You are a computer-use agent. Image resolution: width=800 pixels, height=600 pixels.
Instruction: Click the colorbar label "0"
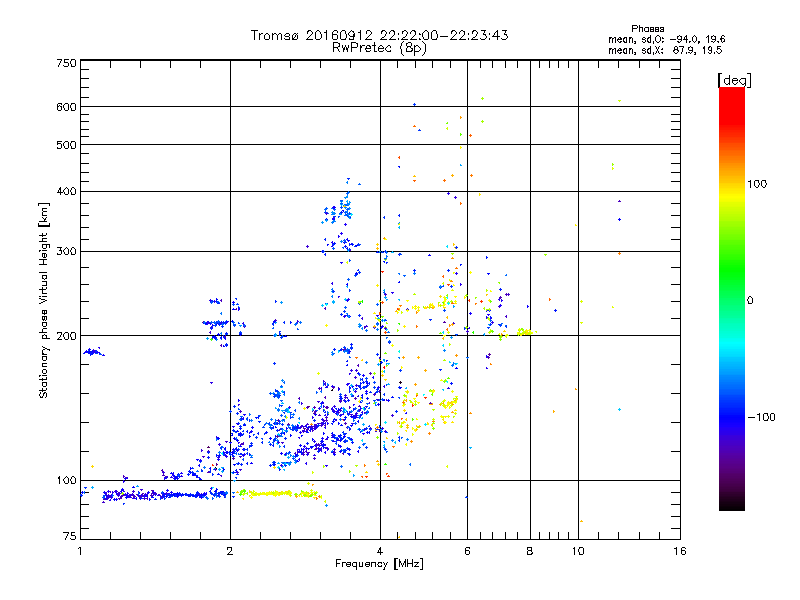750,301
